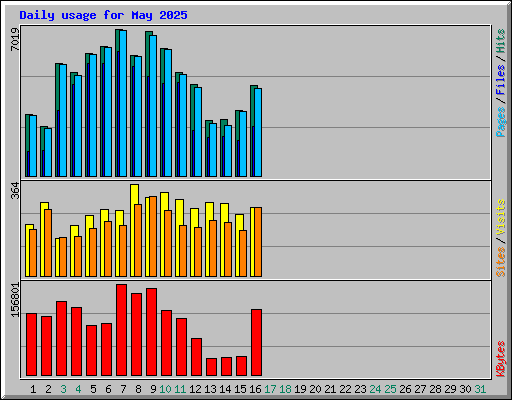
Task: Click day 24 on the x-axis
Action: tap(375, 389)
